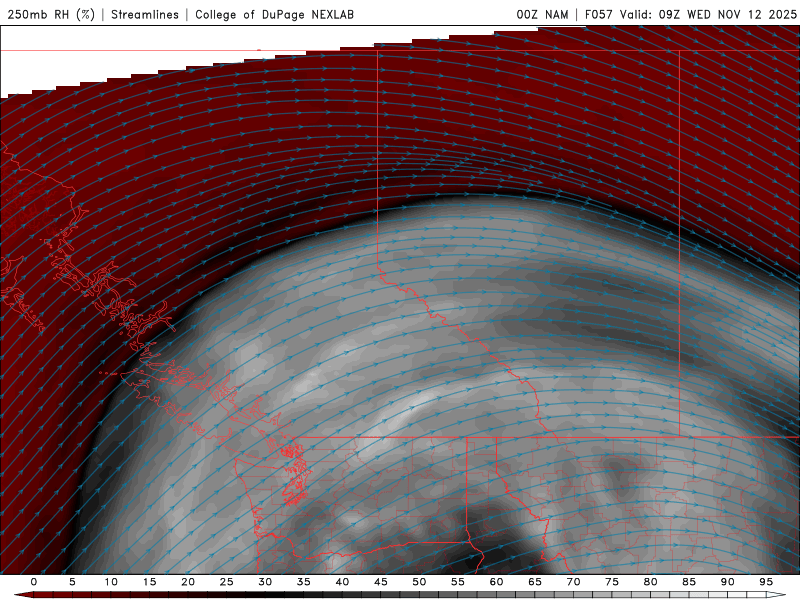Select "Valid: 09Z WED NOV 12 2025" text
The width and height of the screenshot is (800, 600).
tap(708, 14)
